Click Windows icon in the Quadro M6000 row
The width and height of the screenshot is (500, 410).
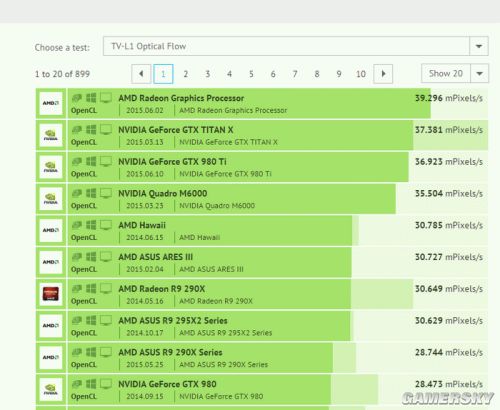click(91, 193)
